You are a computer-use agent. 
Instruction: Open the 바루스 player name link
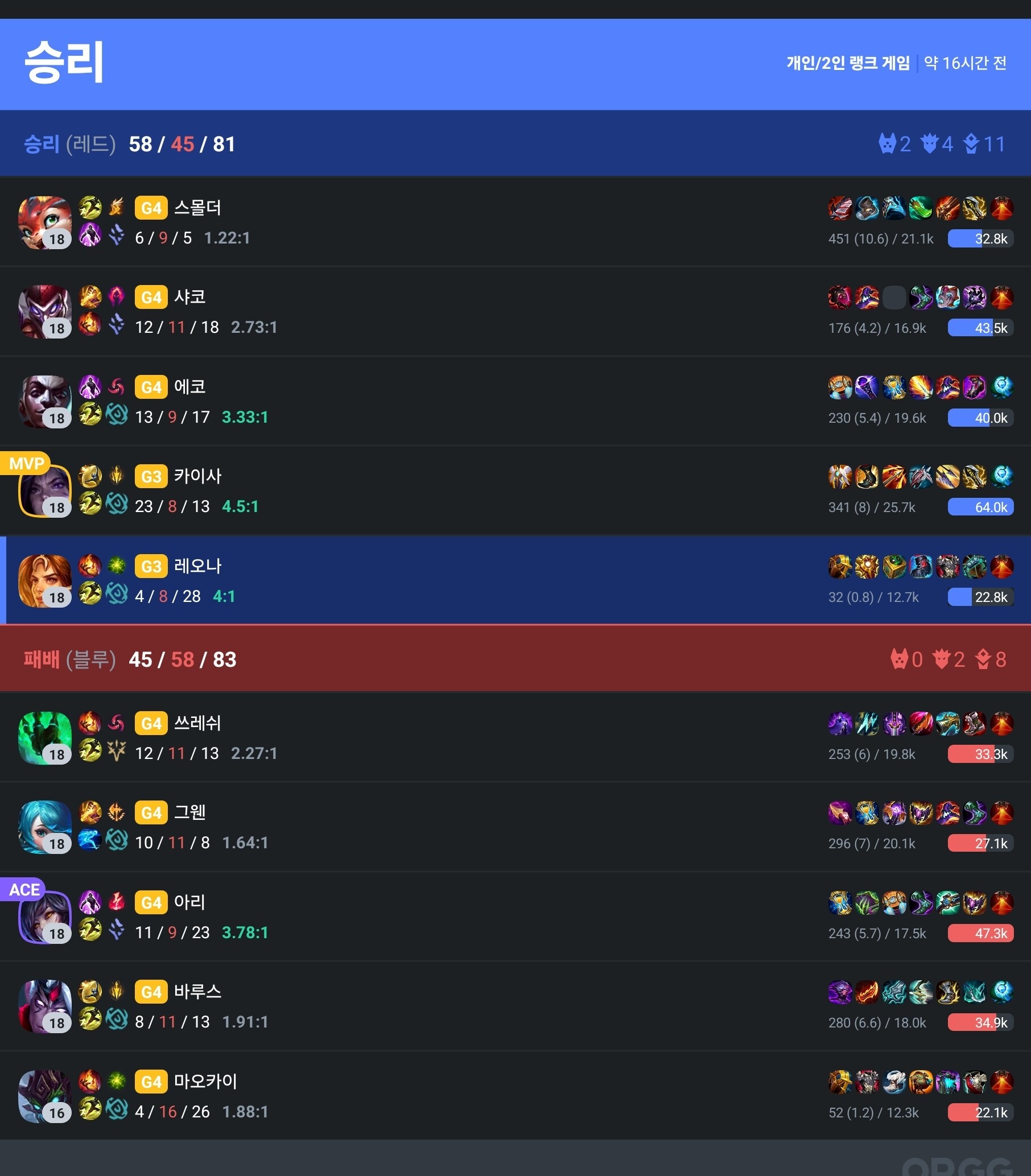(x=198, y=992)
